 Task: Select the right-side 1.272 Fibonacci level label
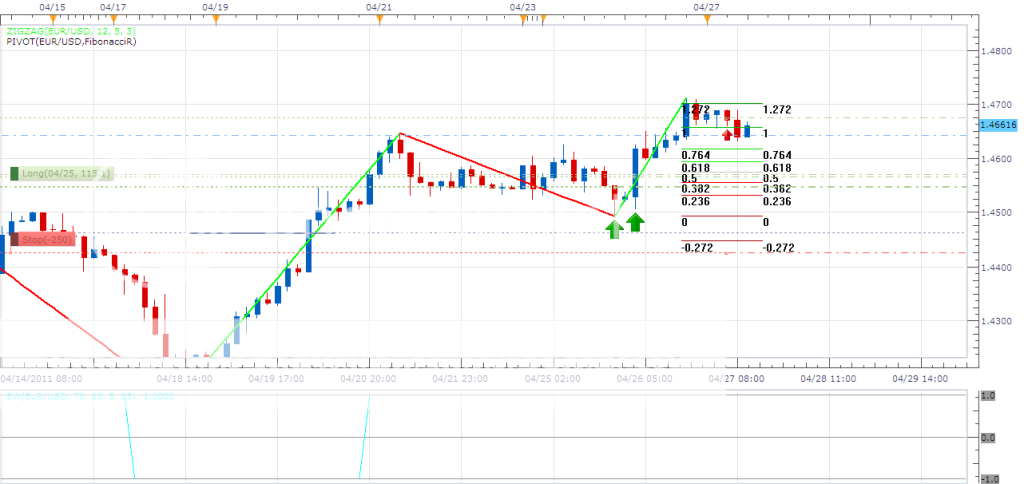(776, 110)
